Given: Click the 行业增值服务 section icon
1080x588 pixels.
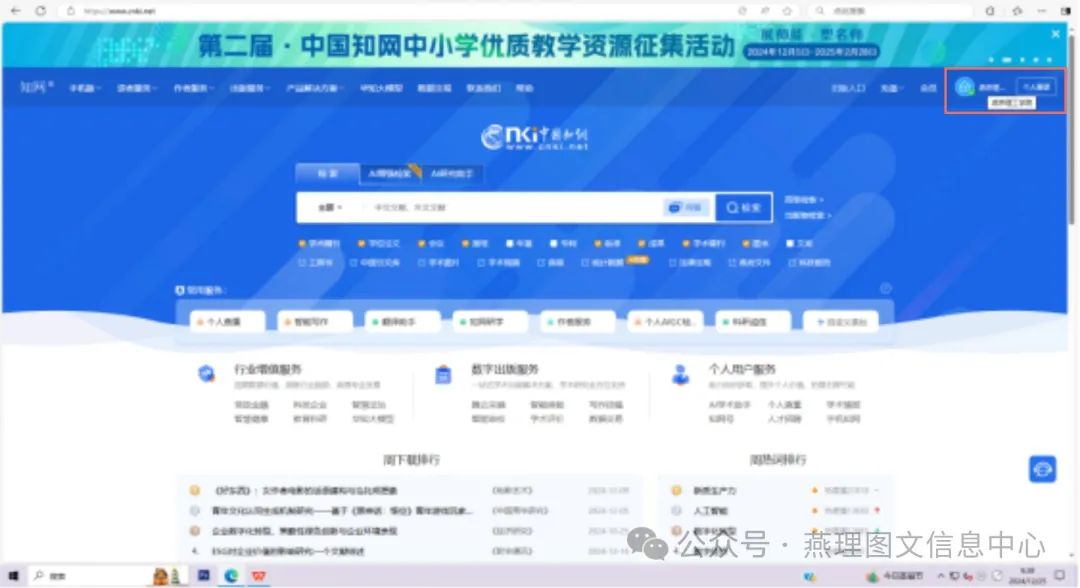Looking at the screenshot, I should point(206,374).
